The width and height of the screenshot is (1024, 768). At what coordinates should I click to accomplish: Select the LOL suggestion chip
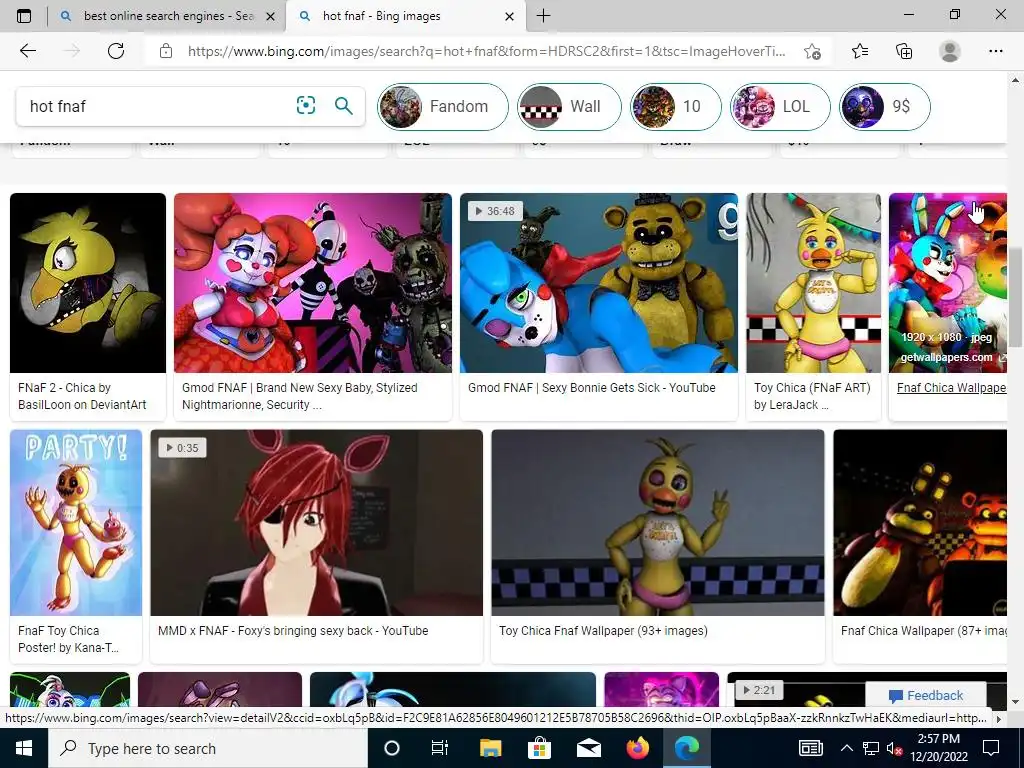click(780, 106)
